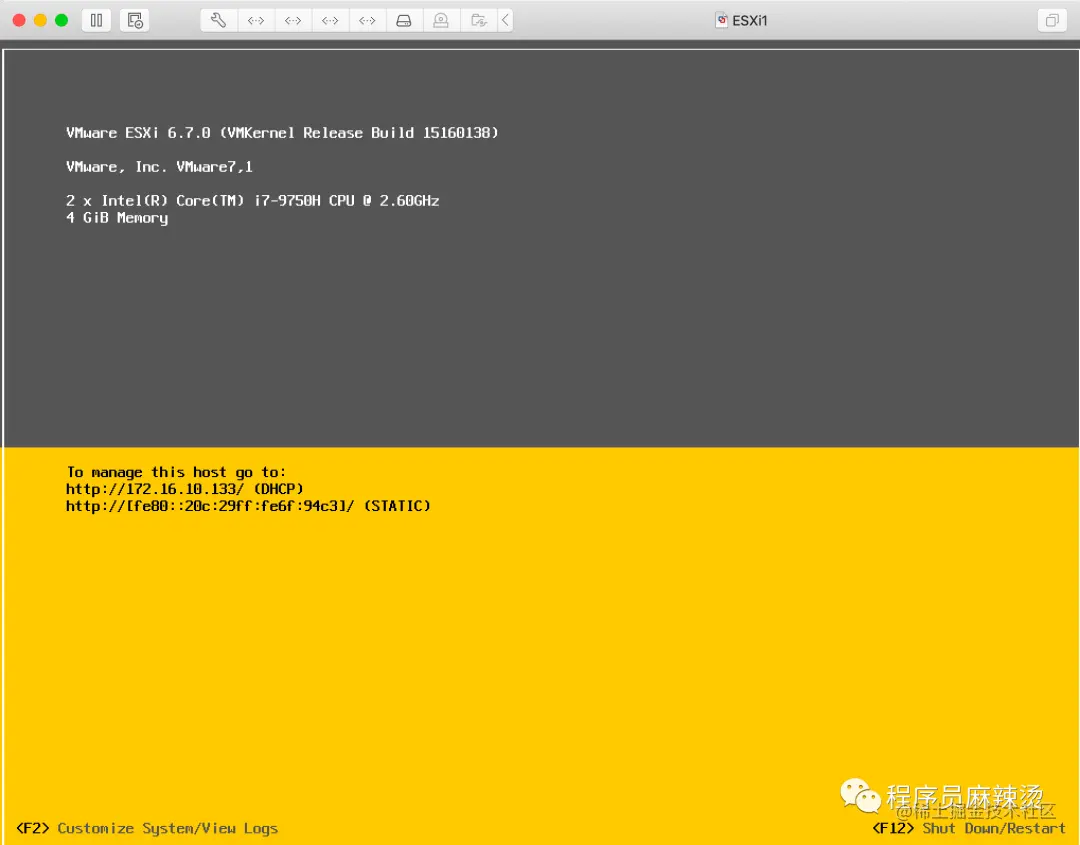Image resolution: width=1080 pixels, height=845 pixels.
Task: Switch to single window view button
Action: coord(1052,21)
